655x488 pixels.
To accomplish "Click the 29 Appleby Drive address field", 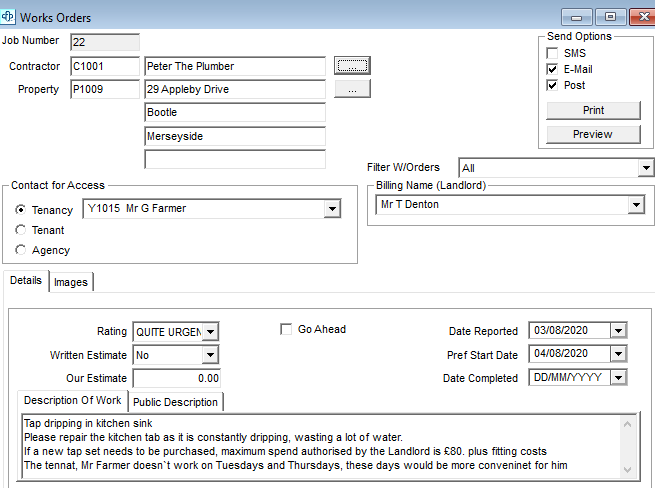I will 235,89.
